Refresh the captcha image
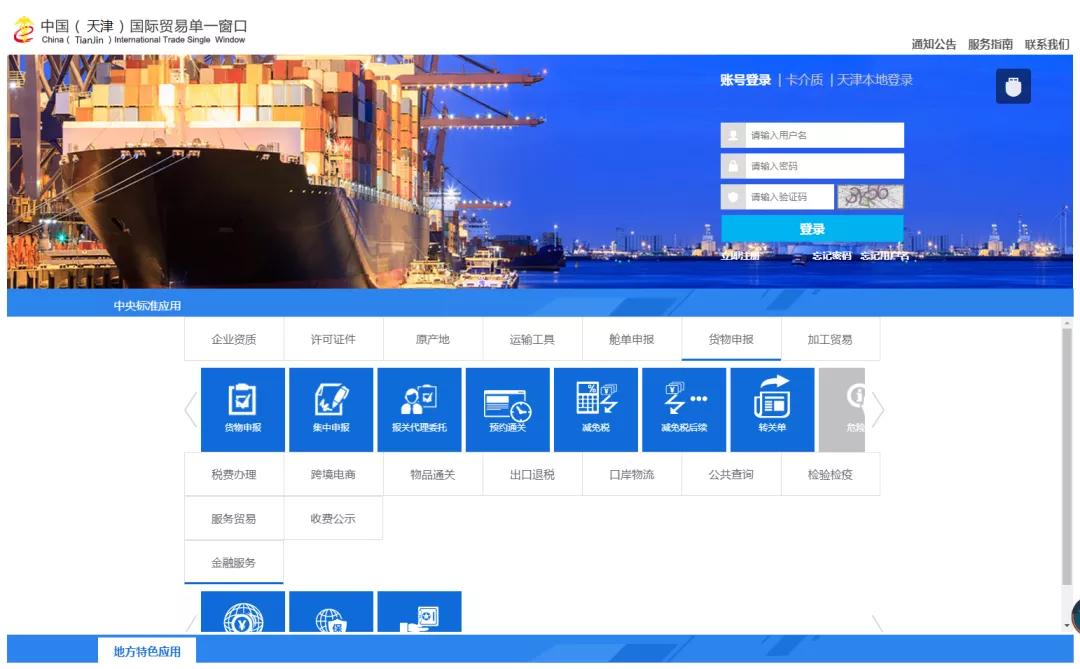The image size is (1080, 669). [x=870, y=197]
